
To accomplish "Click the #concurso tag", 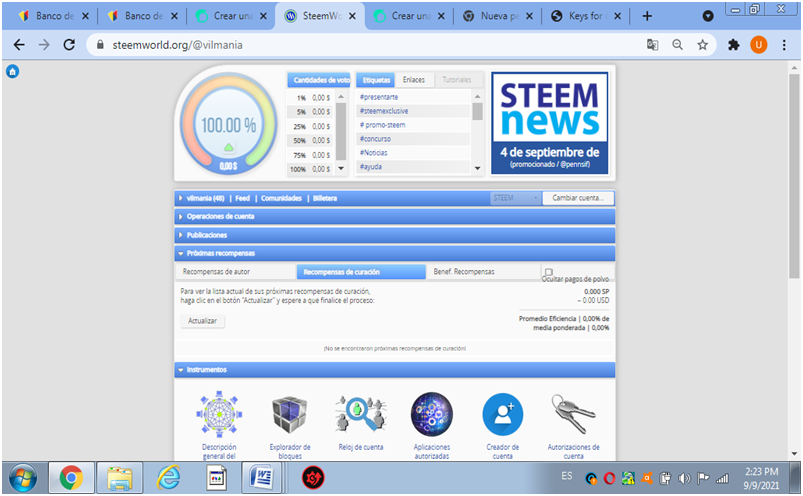I will [x=375, y=139].
